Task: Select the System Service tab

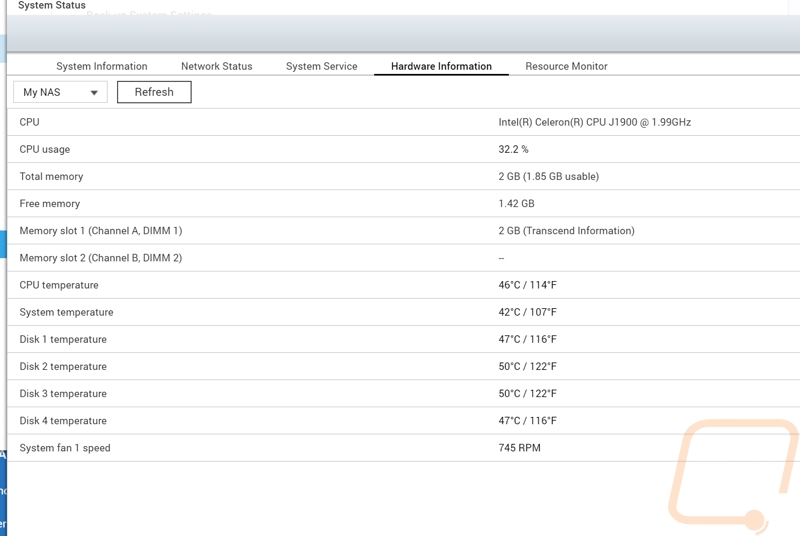Action: pyautogui.click(x=321, y=66)
